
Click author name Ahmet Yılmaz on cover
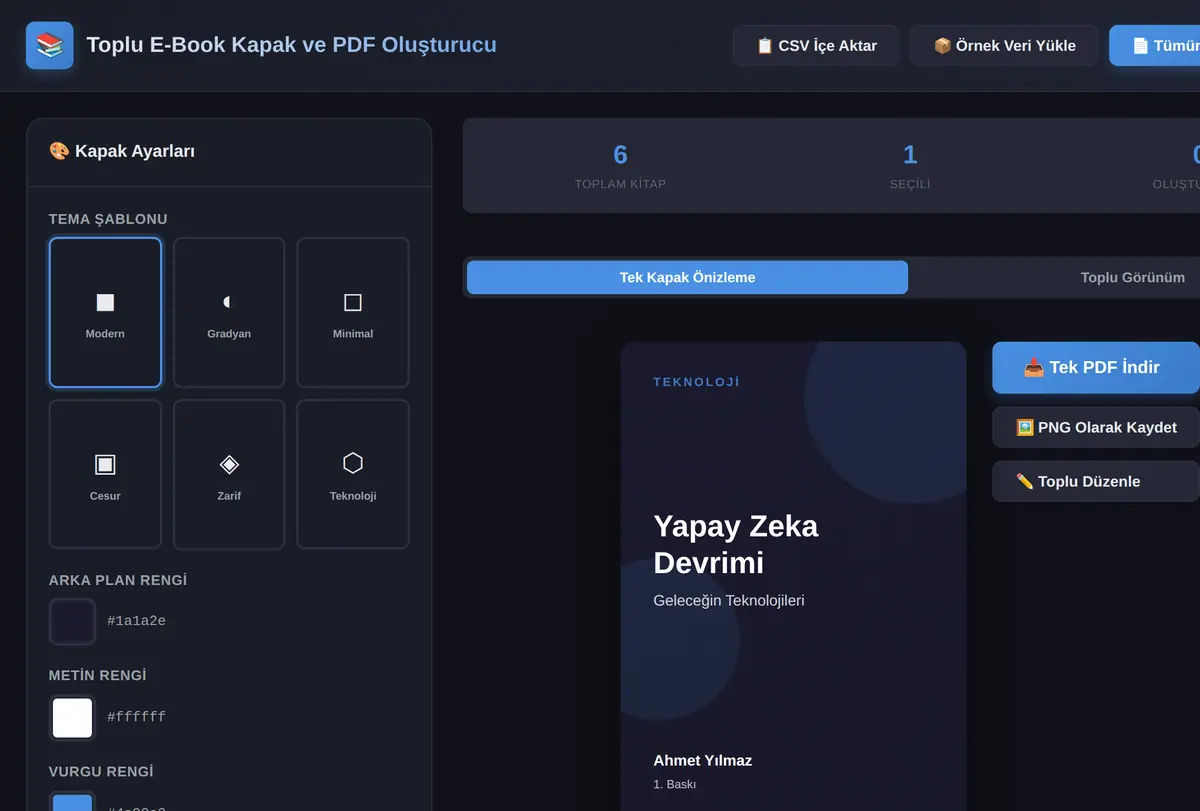(703, 760)
